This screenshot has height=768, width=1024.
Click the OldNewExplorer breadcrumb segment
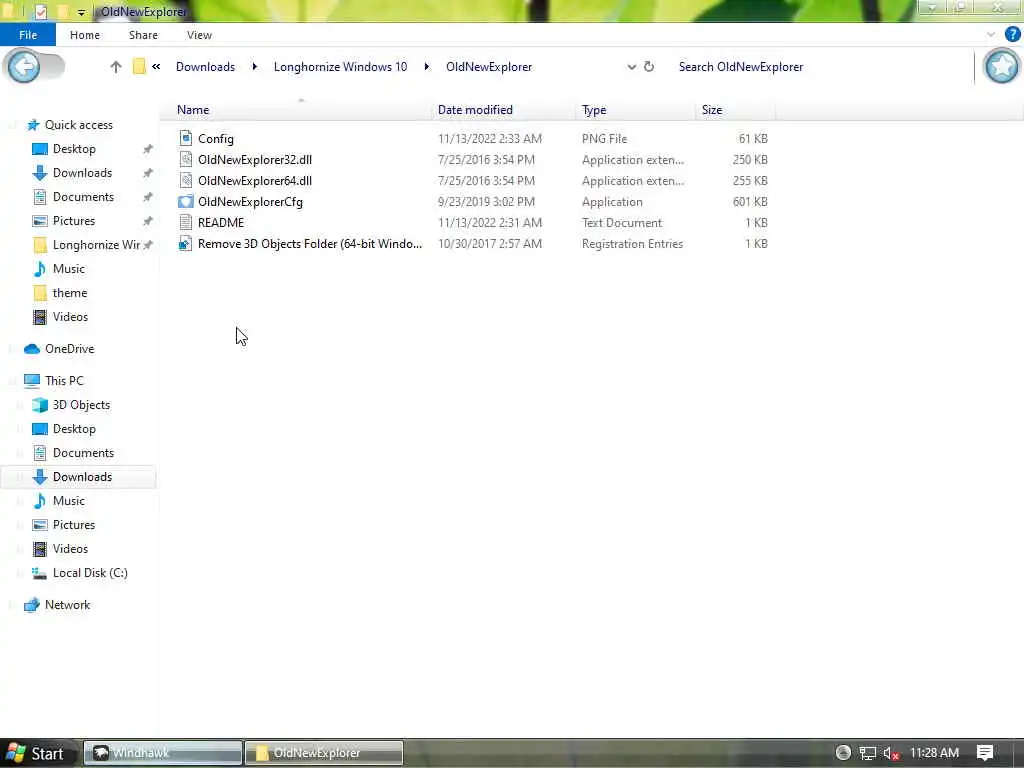click(489, 67)
